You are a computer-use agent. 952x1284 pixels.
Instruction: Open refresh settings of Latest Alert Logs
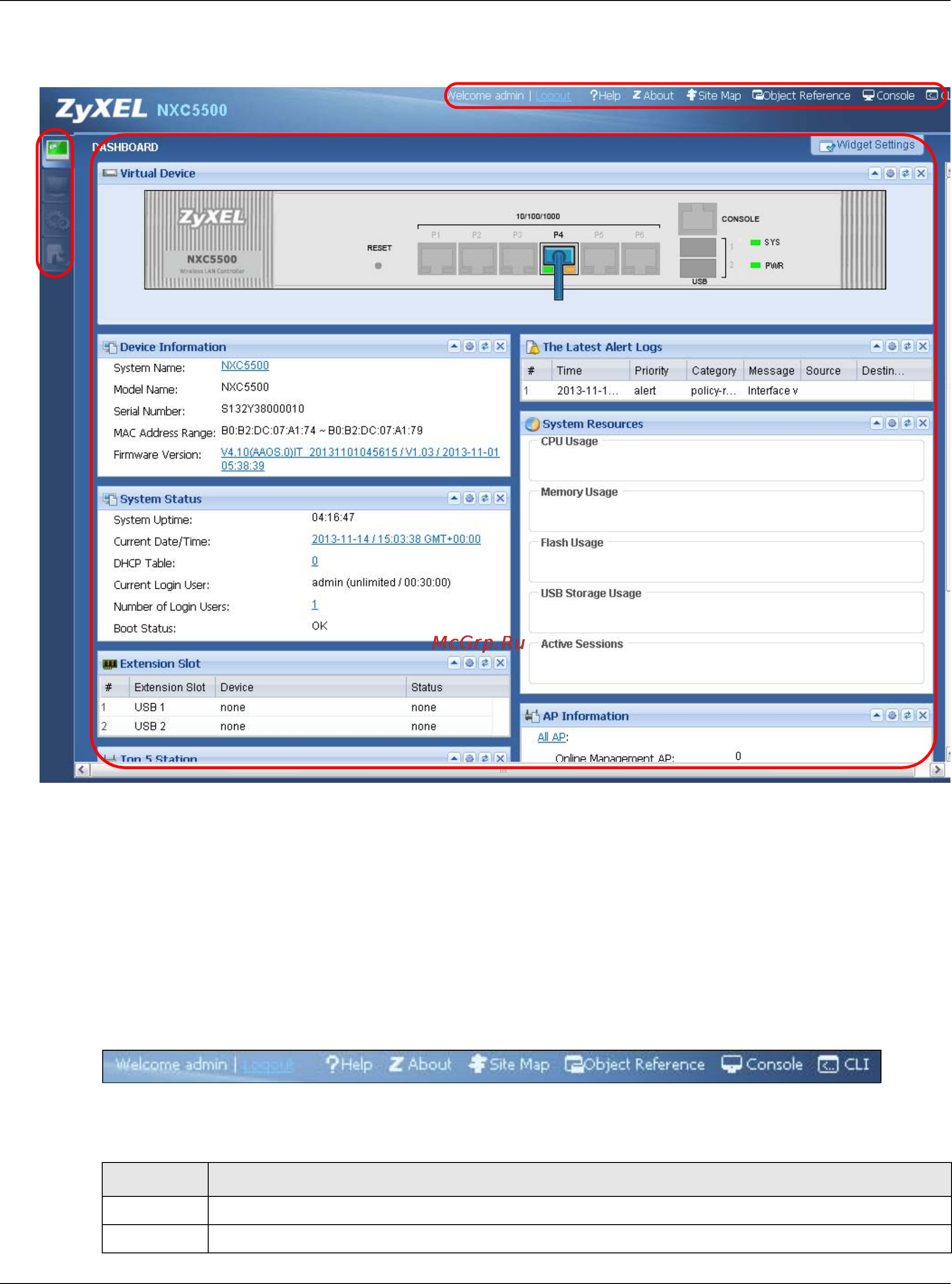(892, 346)
